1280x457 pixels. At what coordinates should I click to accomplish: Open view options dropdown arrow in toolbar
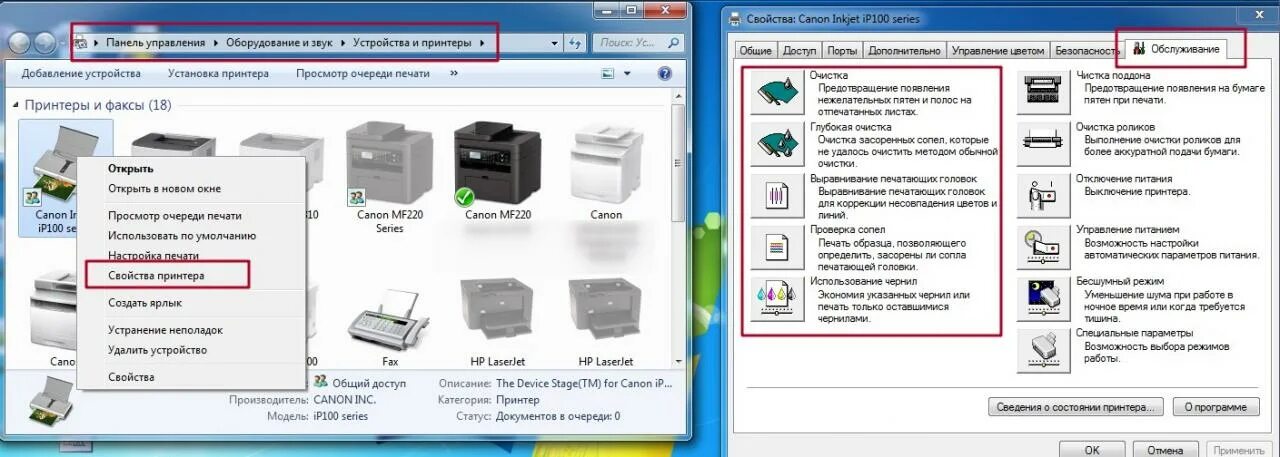point(627,74)
